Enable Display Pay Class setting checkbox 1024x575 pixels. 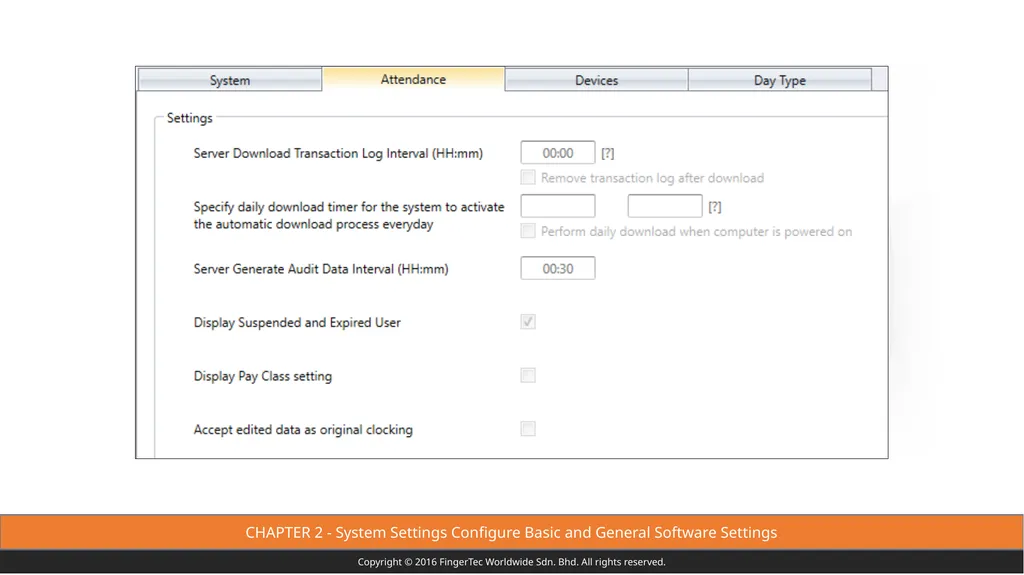[528, 375]
